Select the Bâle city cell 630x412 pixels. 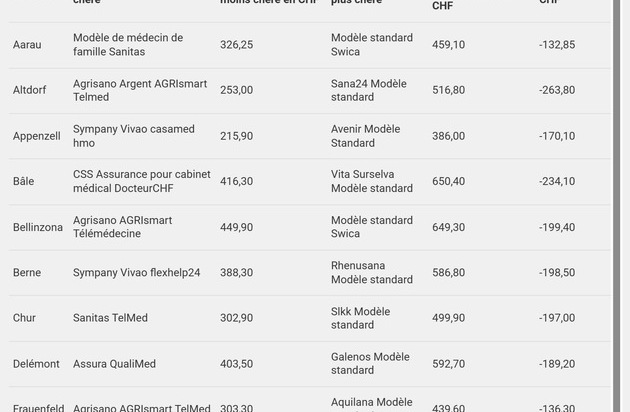24,181
